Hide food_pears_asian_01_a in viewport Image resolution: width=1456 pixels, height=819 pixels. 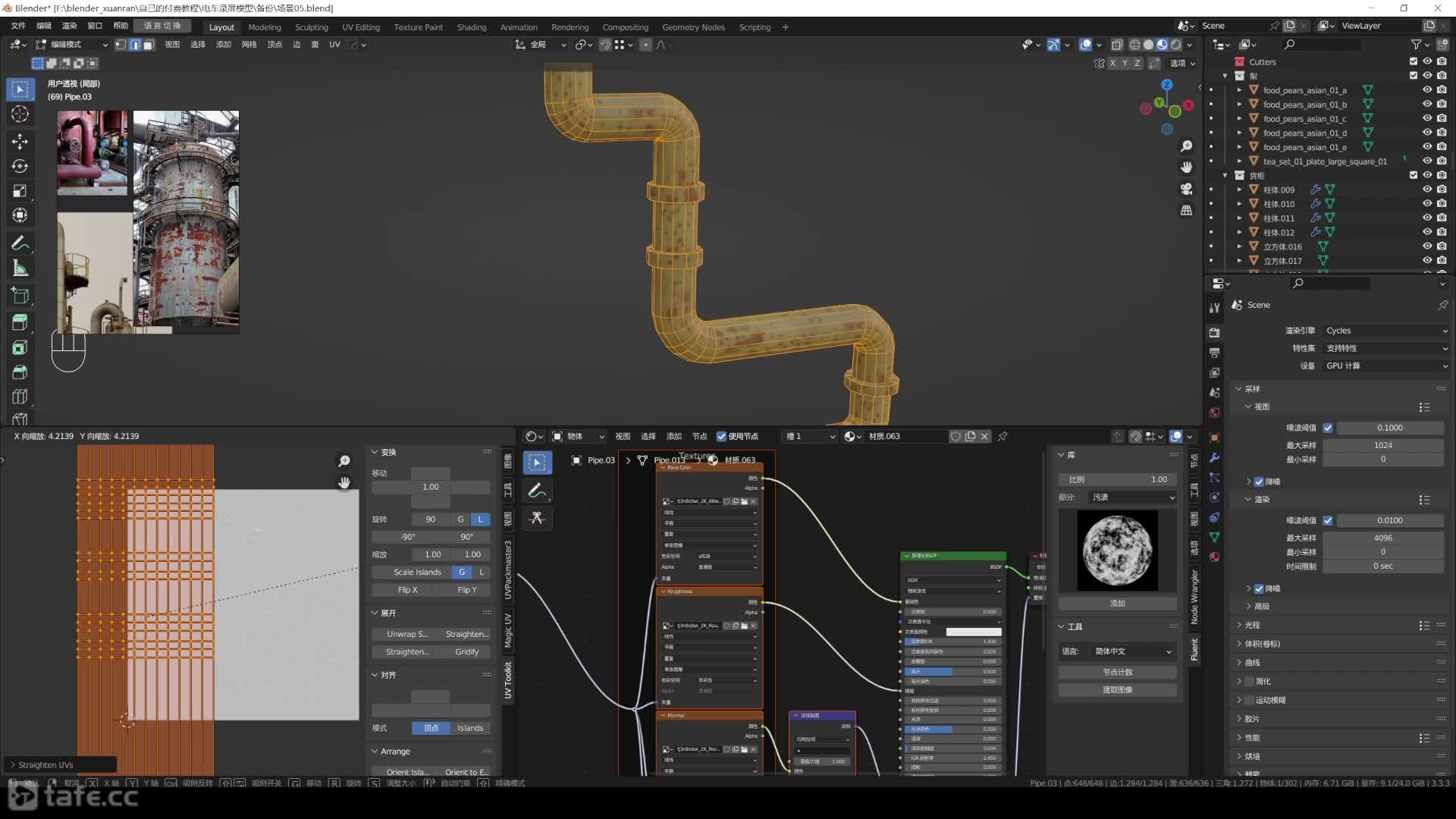click(x=1426, y=90)
